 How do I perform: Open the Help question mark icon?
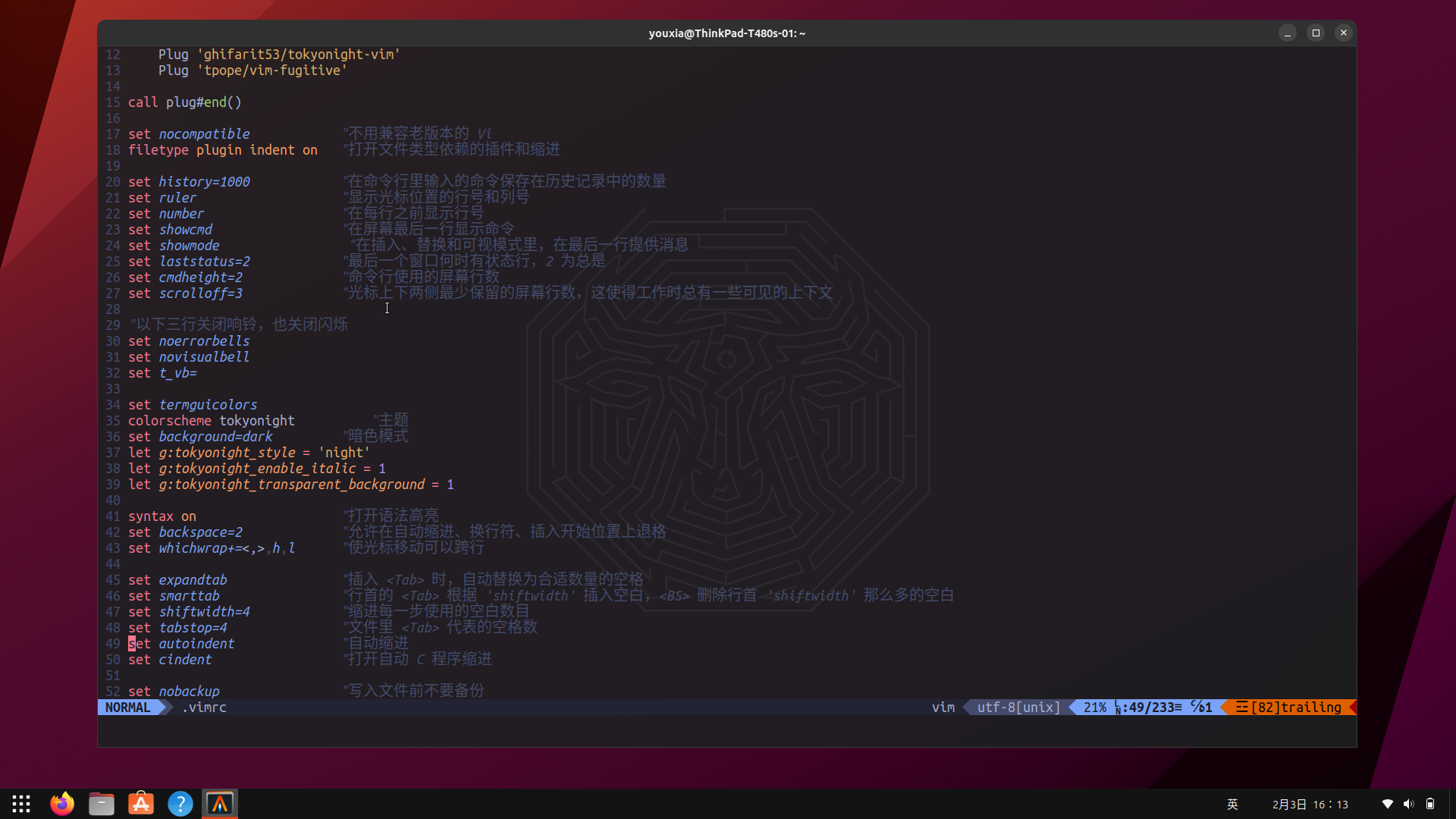pyautogui.click(x=180, y=804)
